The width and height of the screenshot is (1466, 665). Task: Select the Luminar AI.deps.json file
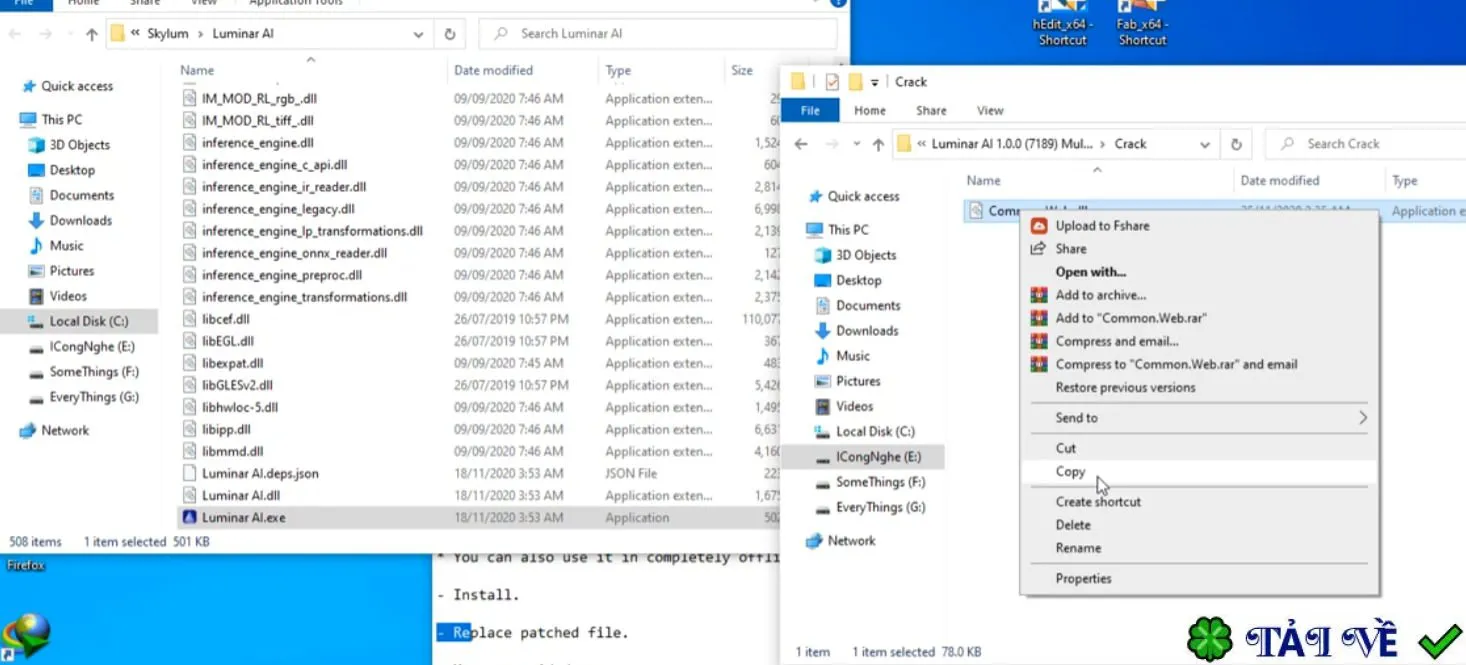click(x=260, y=474)
